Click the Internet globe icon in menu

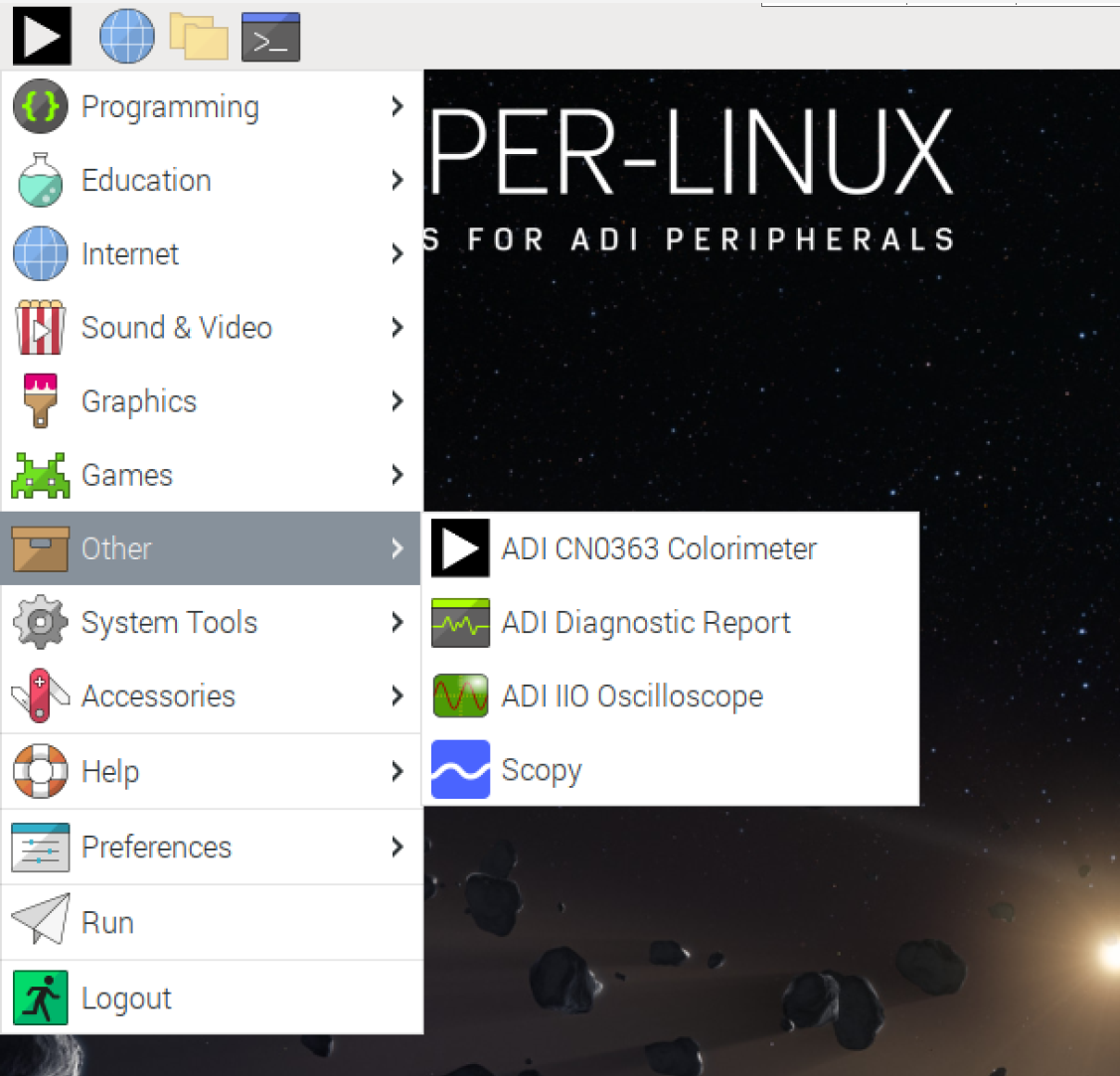(41, 253)
